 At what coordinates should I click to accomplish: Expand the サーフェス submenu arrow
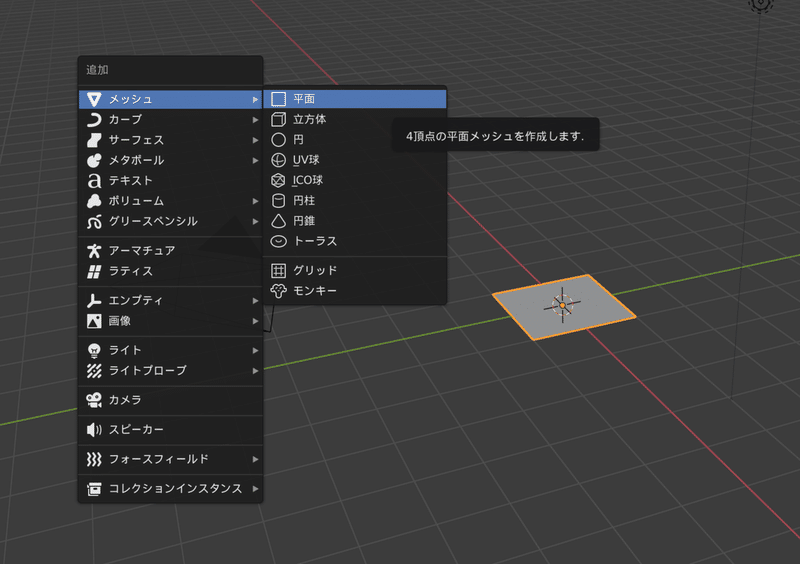255,140
